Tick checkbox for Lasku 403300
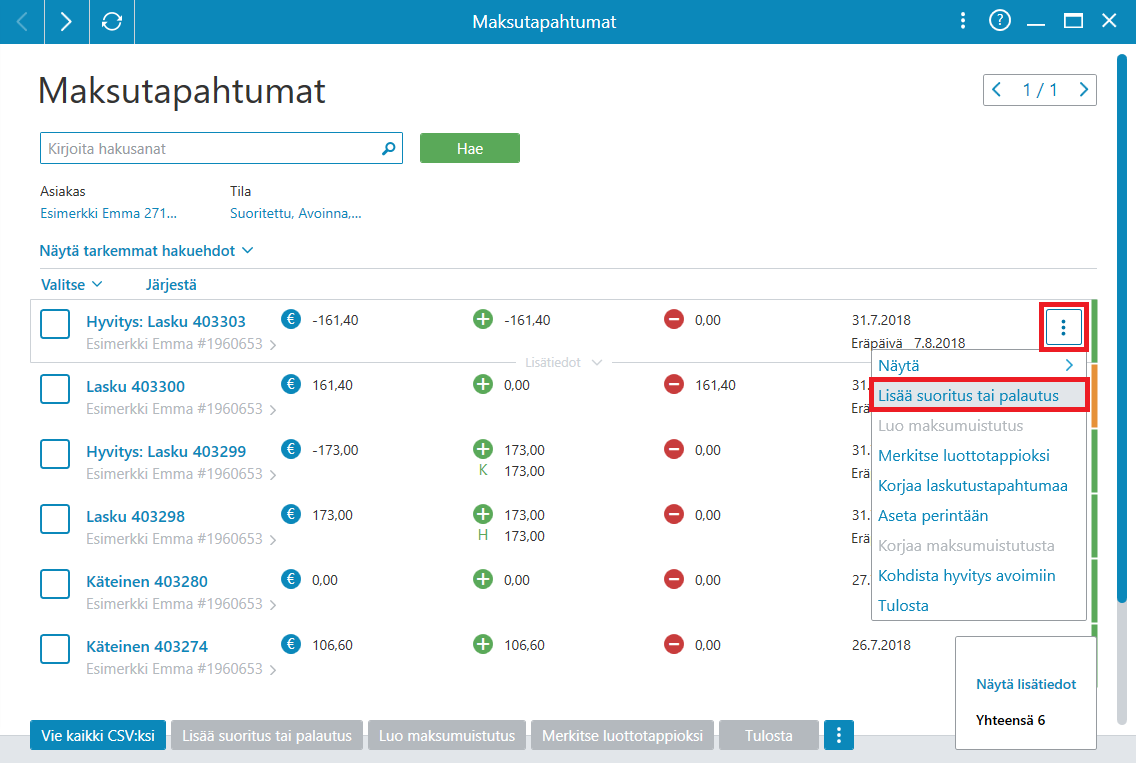1136x763 pixels. (55, 389)
